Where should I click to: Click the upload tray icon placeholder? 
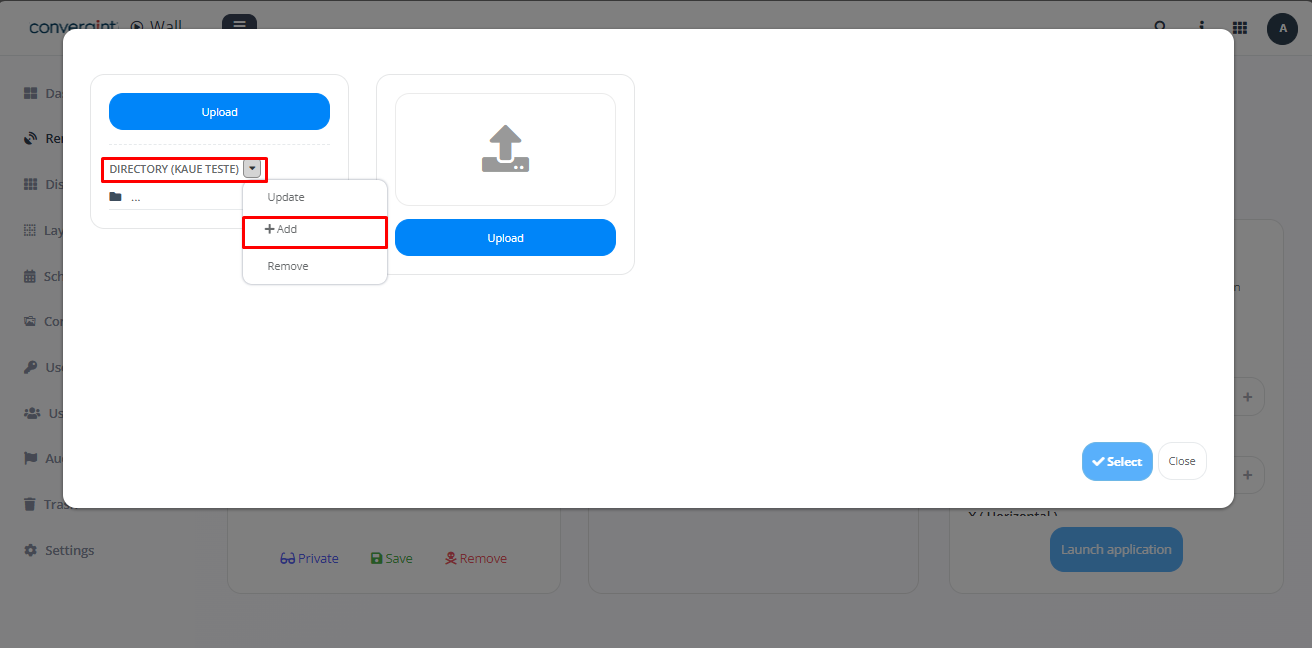click(505, 149)
